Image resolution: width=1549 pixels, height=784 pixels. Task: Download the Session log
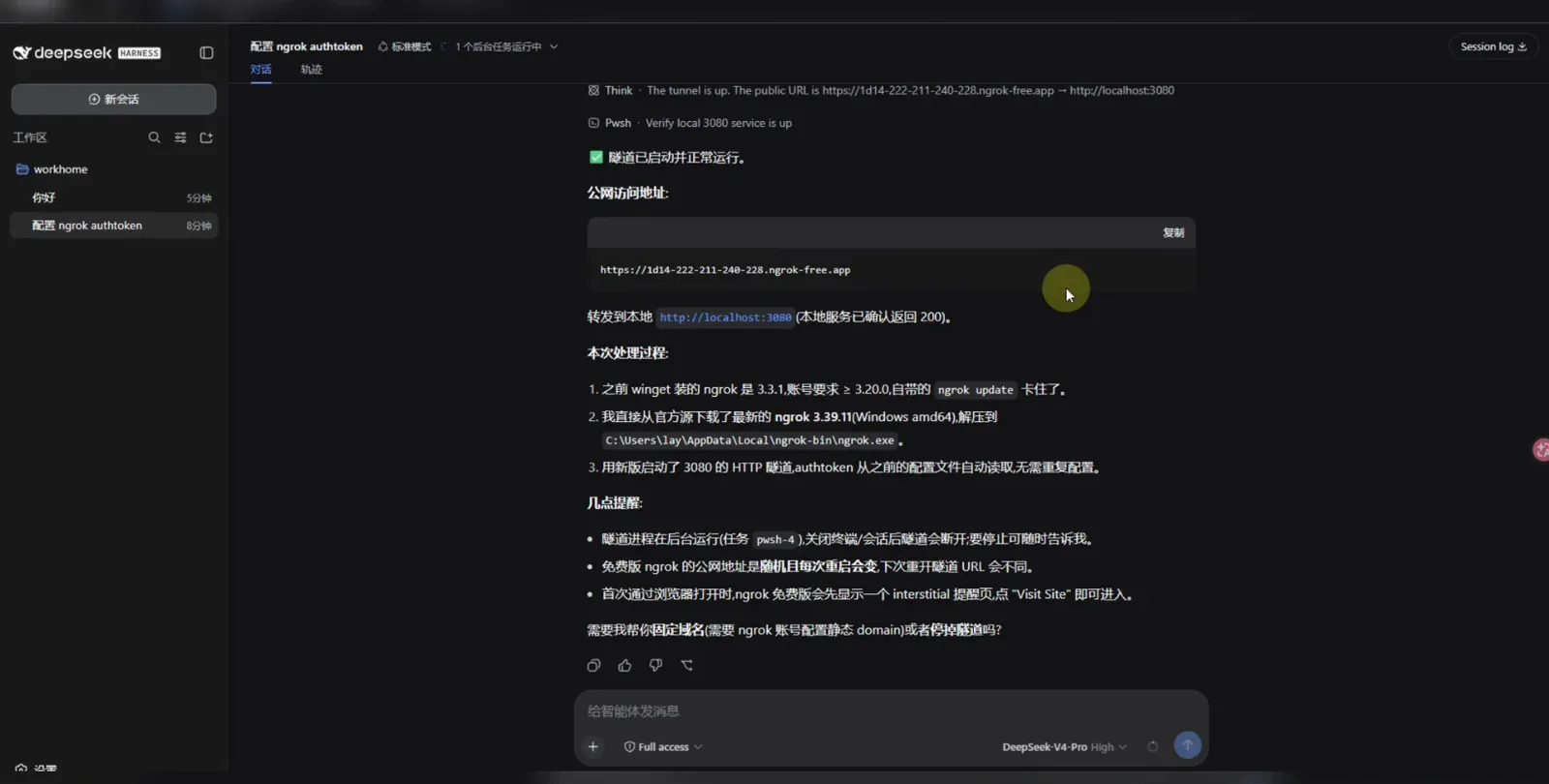point(1493,46)
